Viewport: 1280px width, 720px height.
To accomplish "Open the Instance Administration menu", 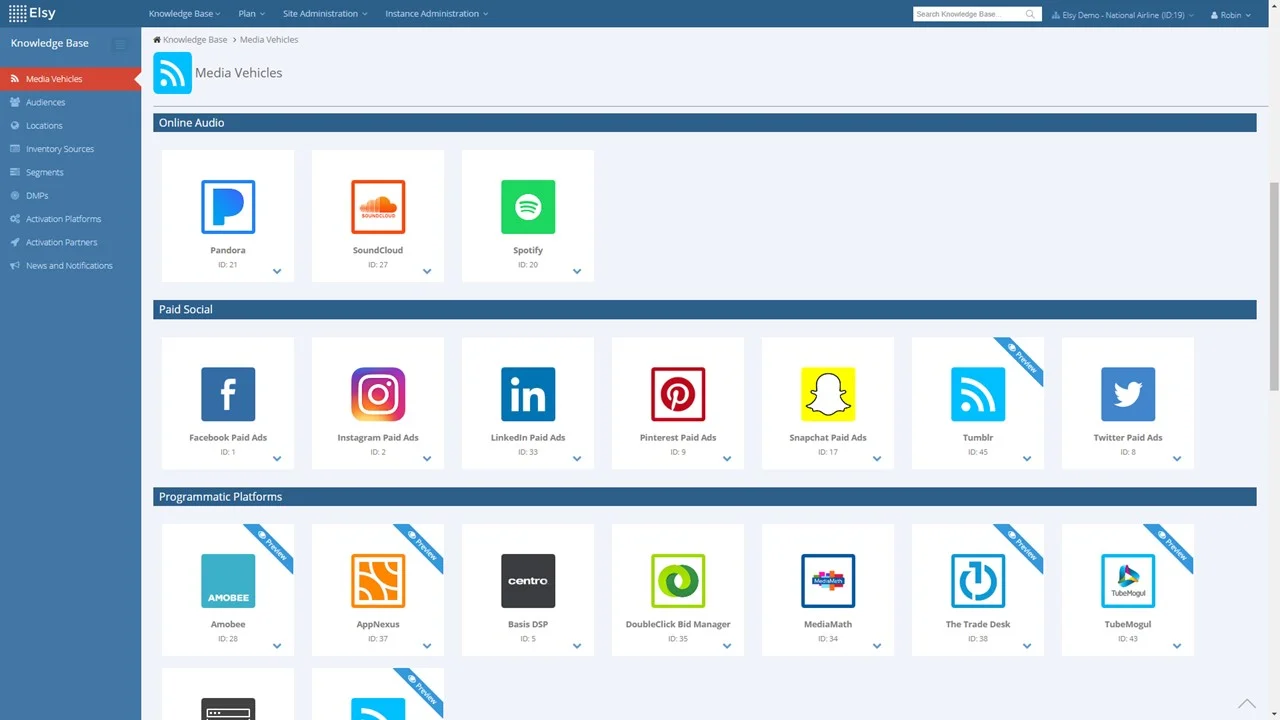I will (437, 14).
